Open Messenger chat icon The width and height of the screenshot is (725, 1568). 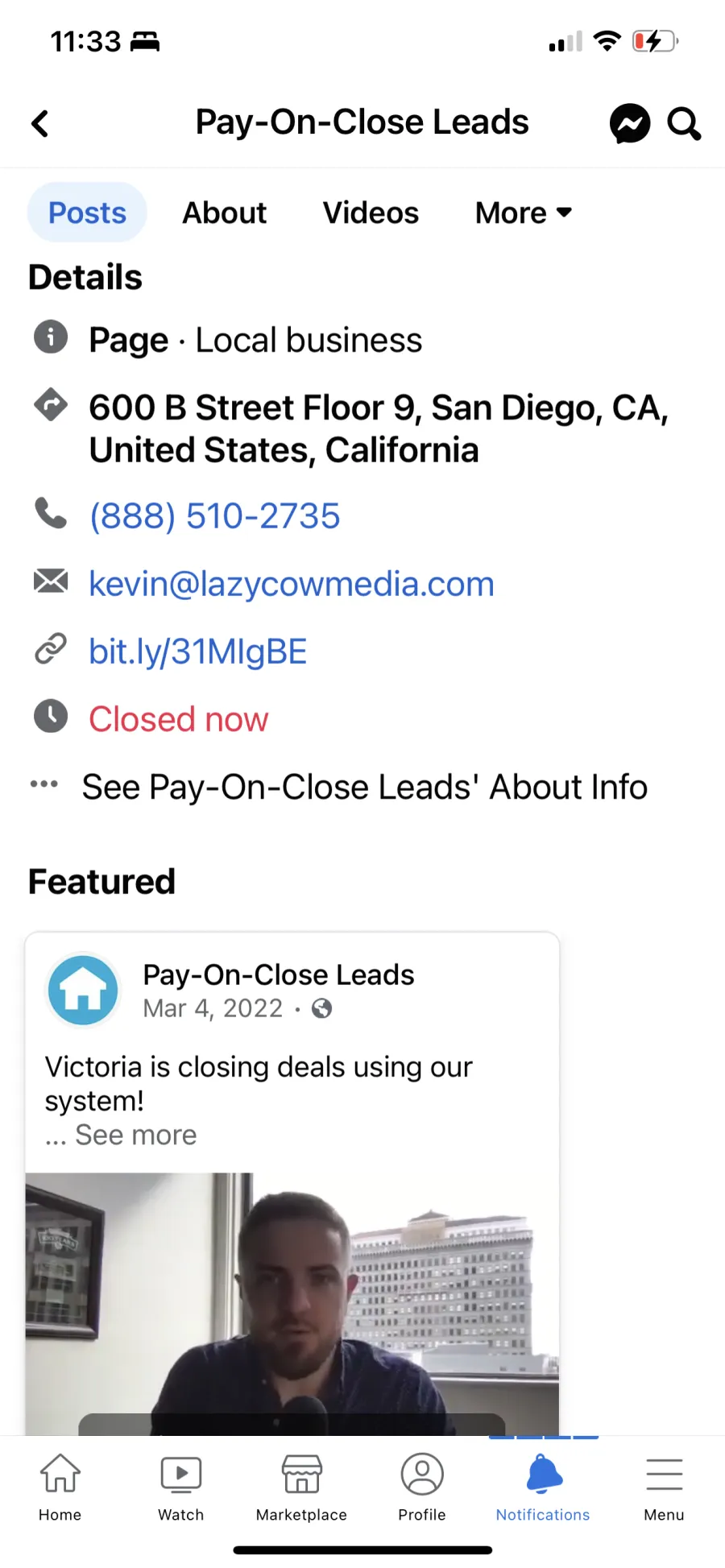(x=629, y=124)
